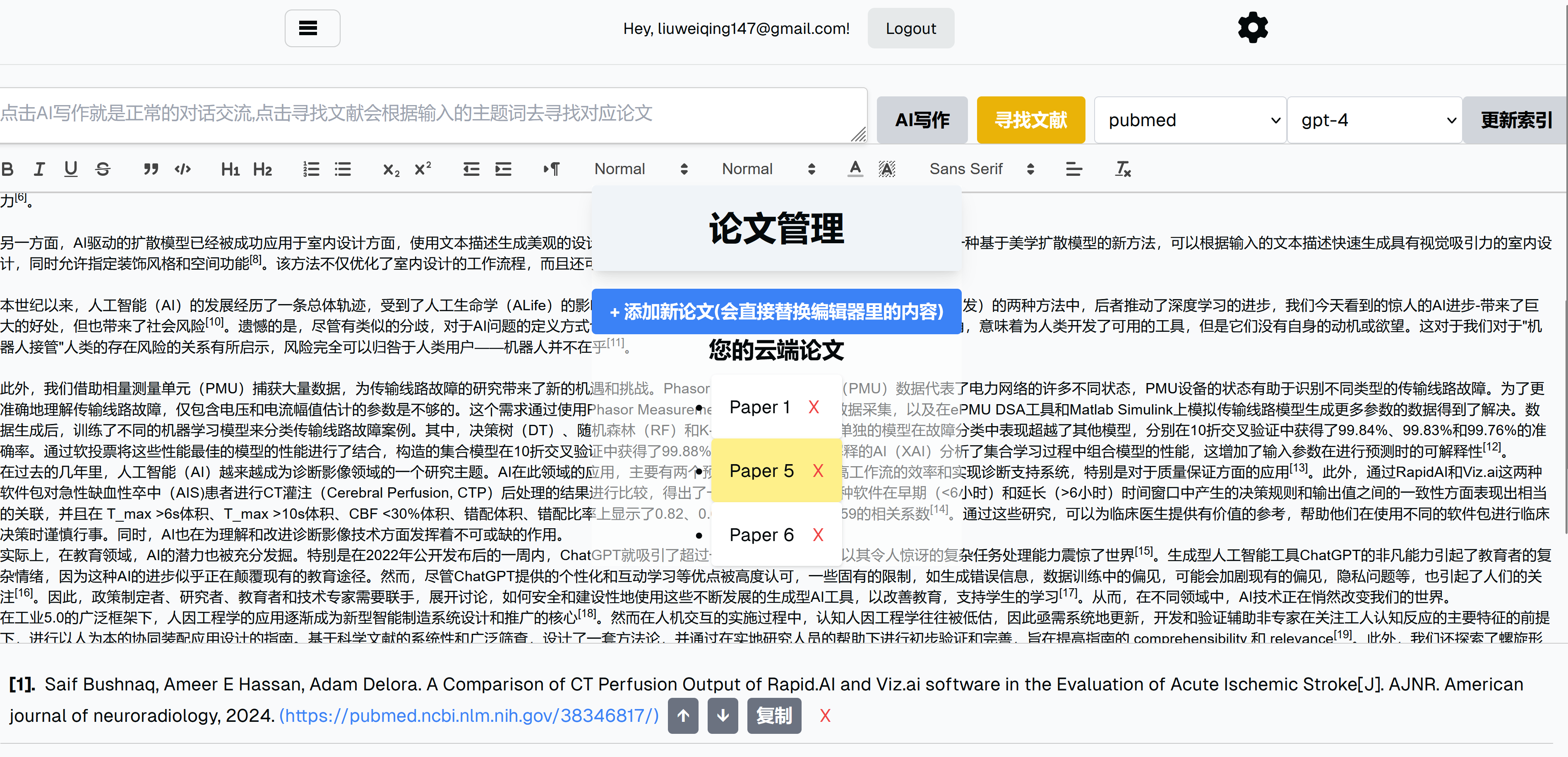Open the Sans Serif font dropdown
The image size is (1568, 757).
click(x=981, y=169)
